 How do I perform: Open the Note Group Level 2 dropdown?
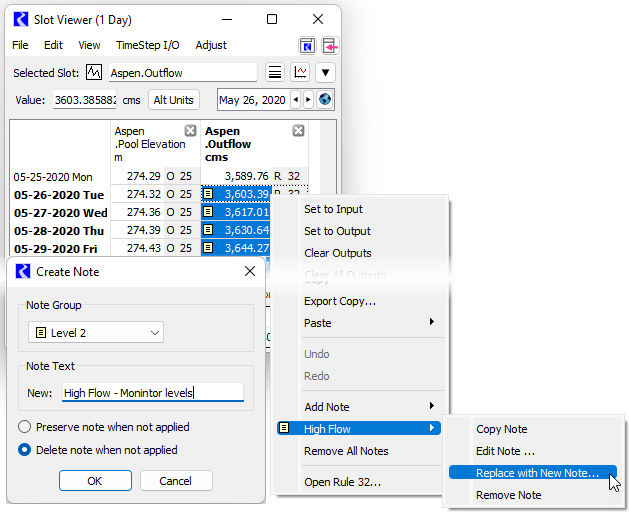pos(96,332)
